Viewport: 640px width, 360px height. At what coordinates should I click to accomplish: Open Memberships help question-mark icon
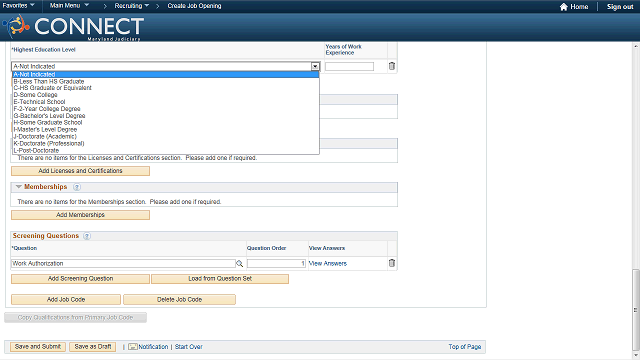click(x=77, y=187)
